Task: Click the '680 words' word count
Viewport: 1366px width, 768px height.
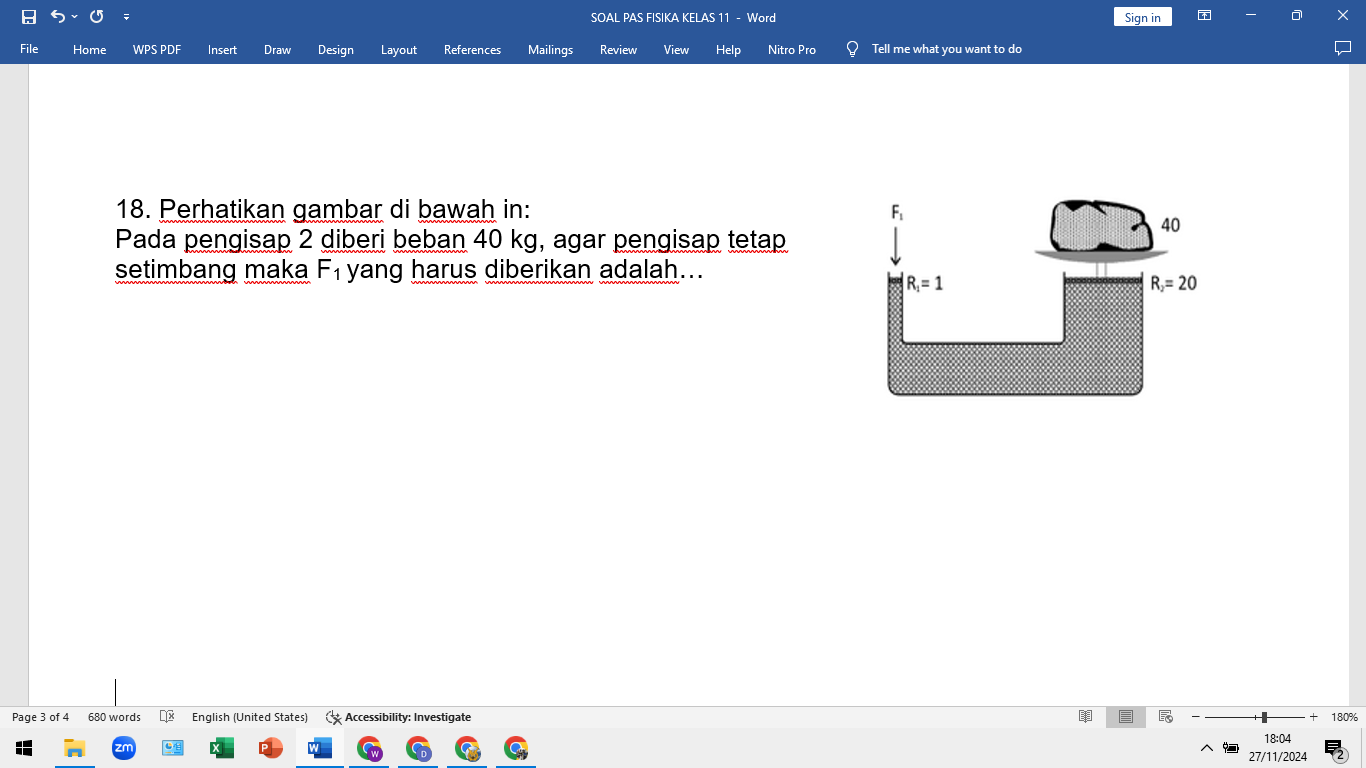Action: tap(114, 717)
